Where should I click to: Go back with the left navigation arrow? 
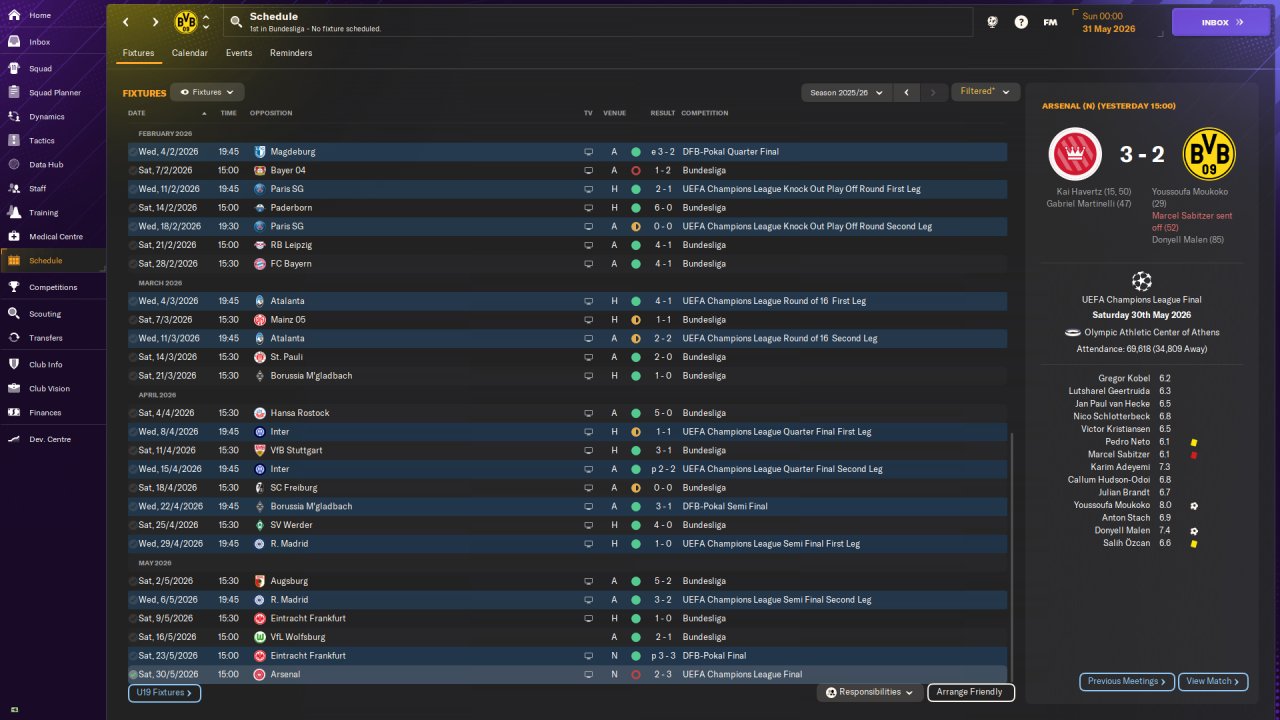(126, 22)
